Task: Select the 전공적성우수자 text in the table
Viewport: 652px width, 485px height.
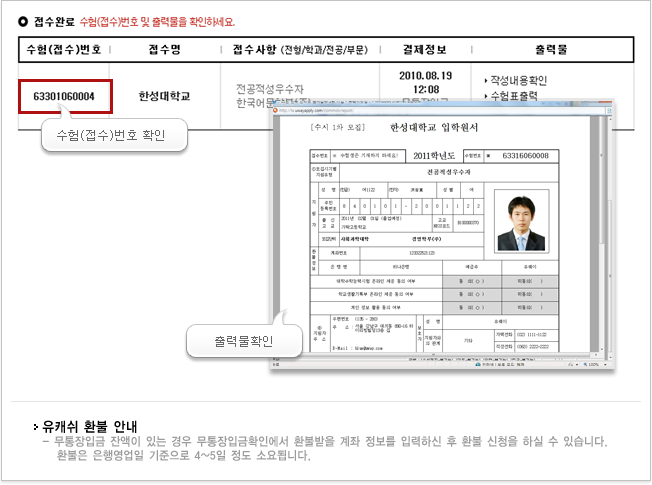Action: coord(270,89)
